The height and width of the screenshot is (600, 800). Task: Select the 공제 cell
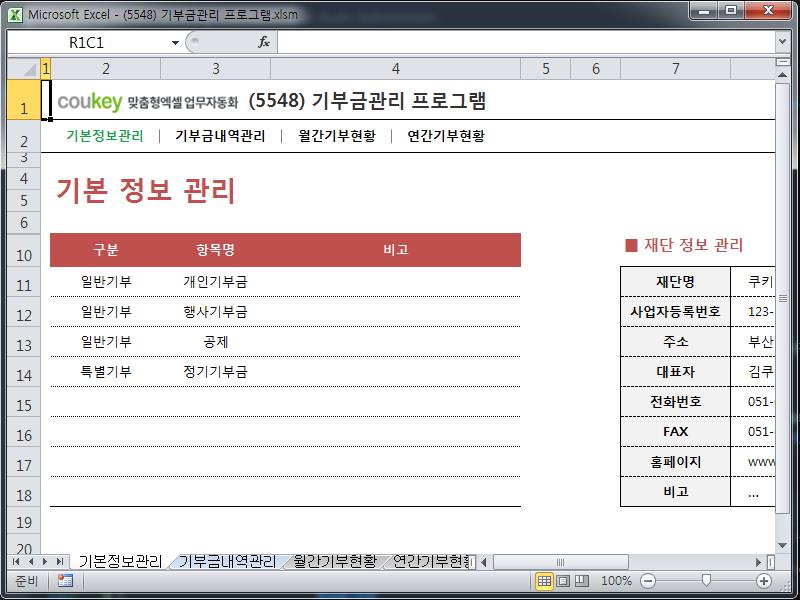point(215,342)
